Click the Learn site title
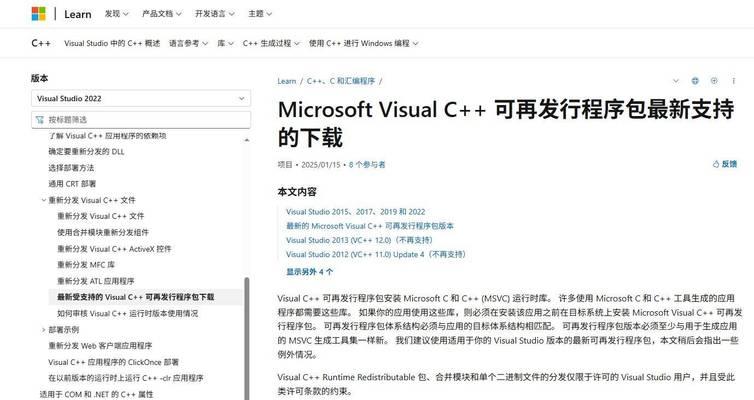The image size is (754, 400). [77, 14]
